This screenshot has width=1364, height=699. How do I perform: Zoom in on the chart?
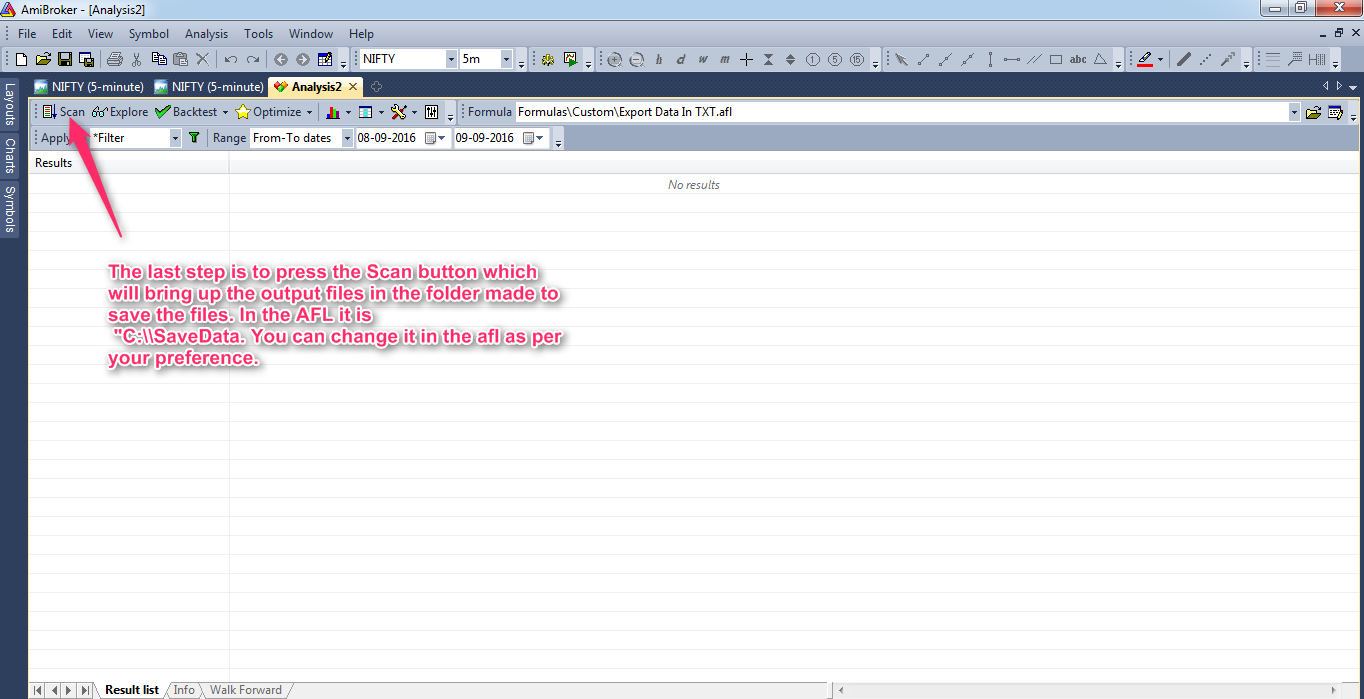click(615, 59)
